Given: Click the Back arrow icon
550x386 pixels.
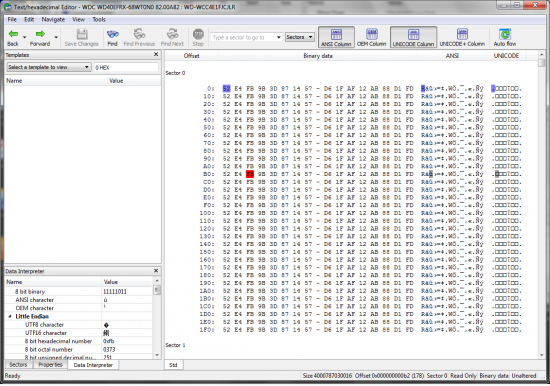Looking at the screenshot, I should 13,34.
